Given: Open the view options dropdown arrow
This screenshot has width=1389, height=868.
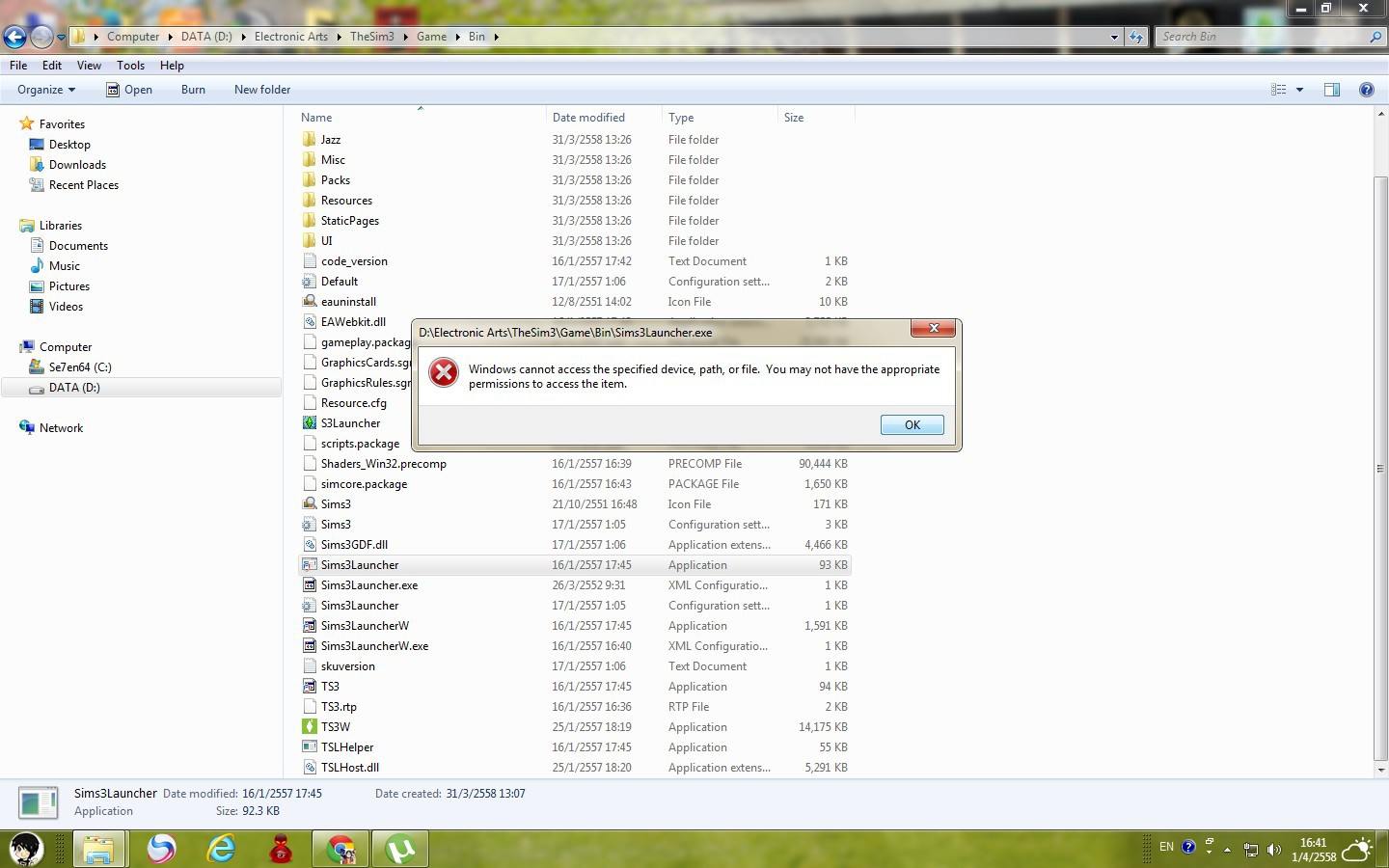Looking at the screenshot, I should click(x=1299, y=90).
